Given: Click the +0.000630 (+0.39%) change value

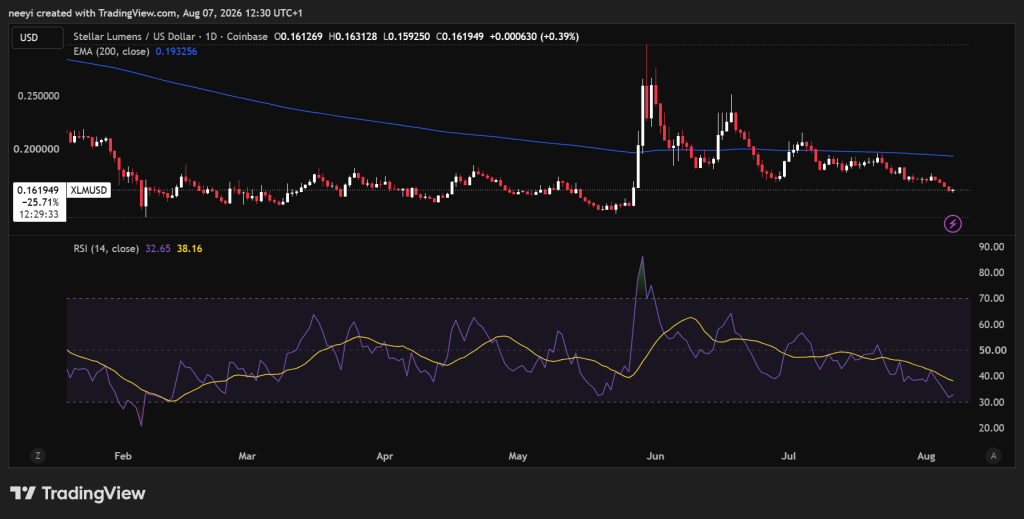Looking at the screenshot, I should (534, 37).
